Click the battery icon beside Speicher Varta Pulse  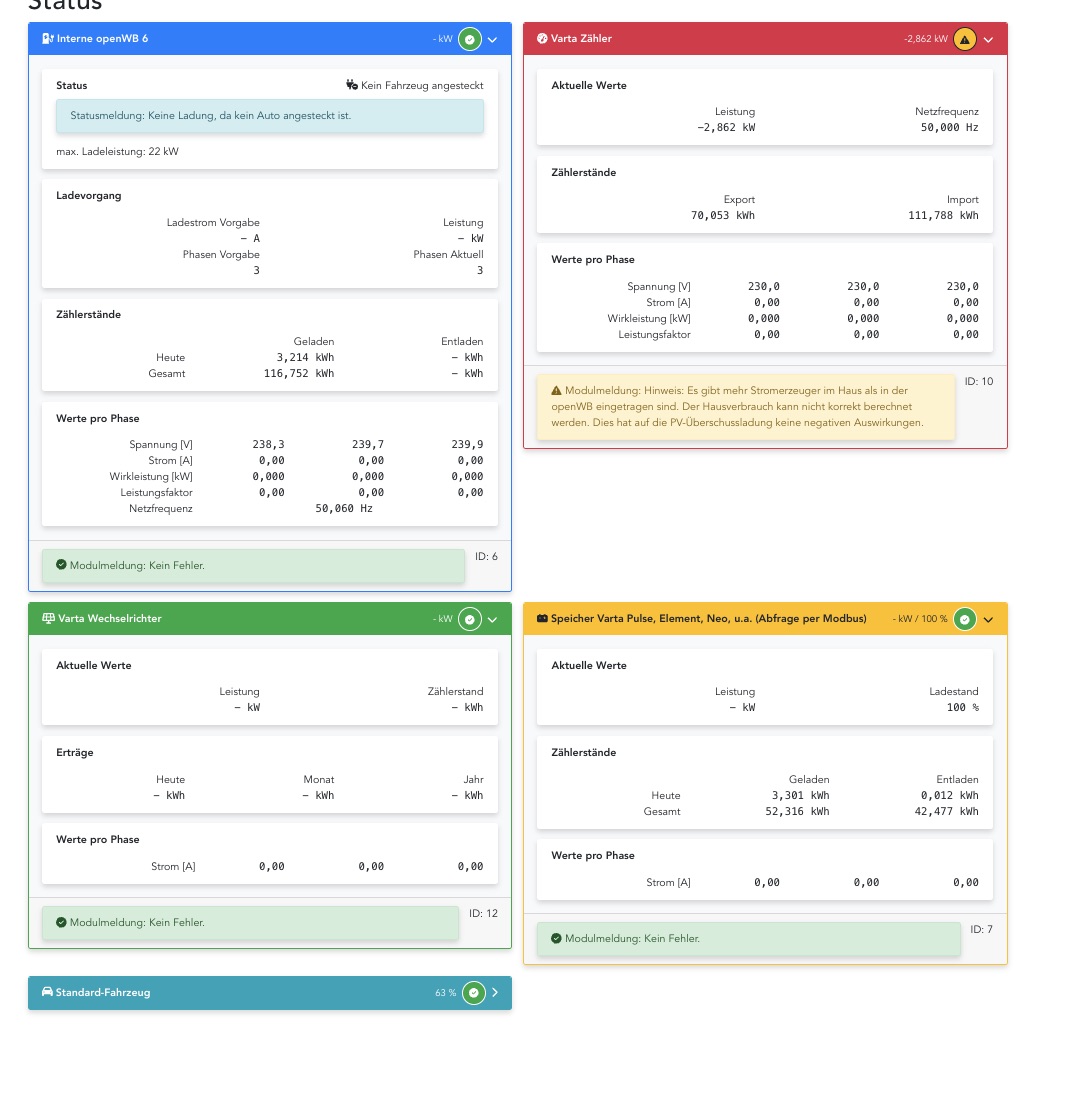(542, 618)
